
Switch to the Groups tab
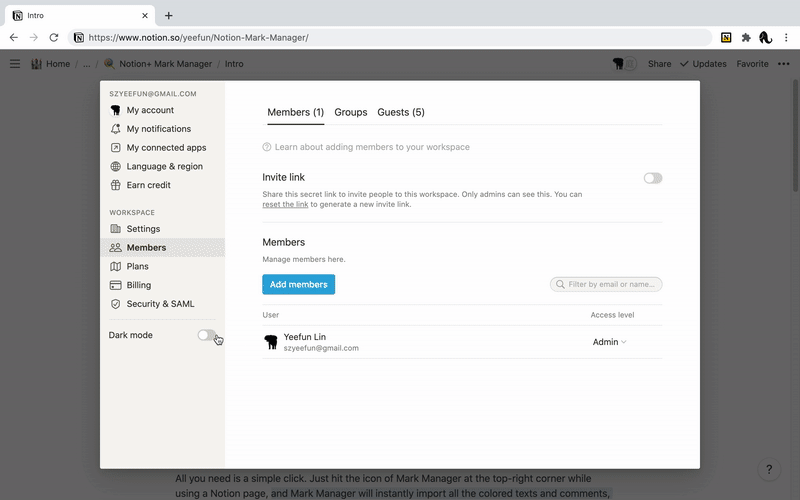pyautogui.click(x=351, y=112)
